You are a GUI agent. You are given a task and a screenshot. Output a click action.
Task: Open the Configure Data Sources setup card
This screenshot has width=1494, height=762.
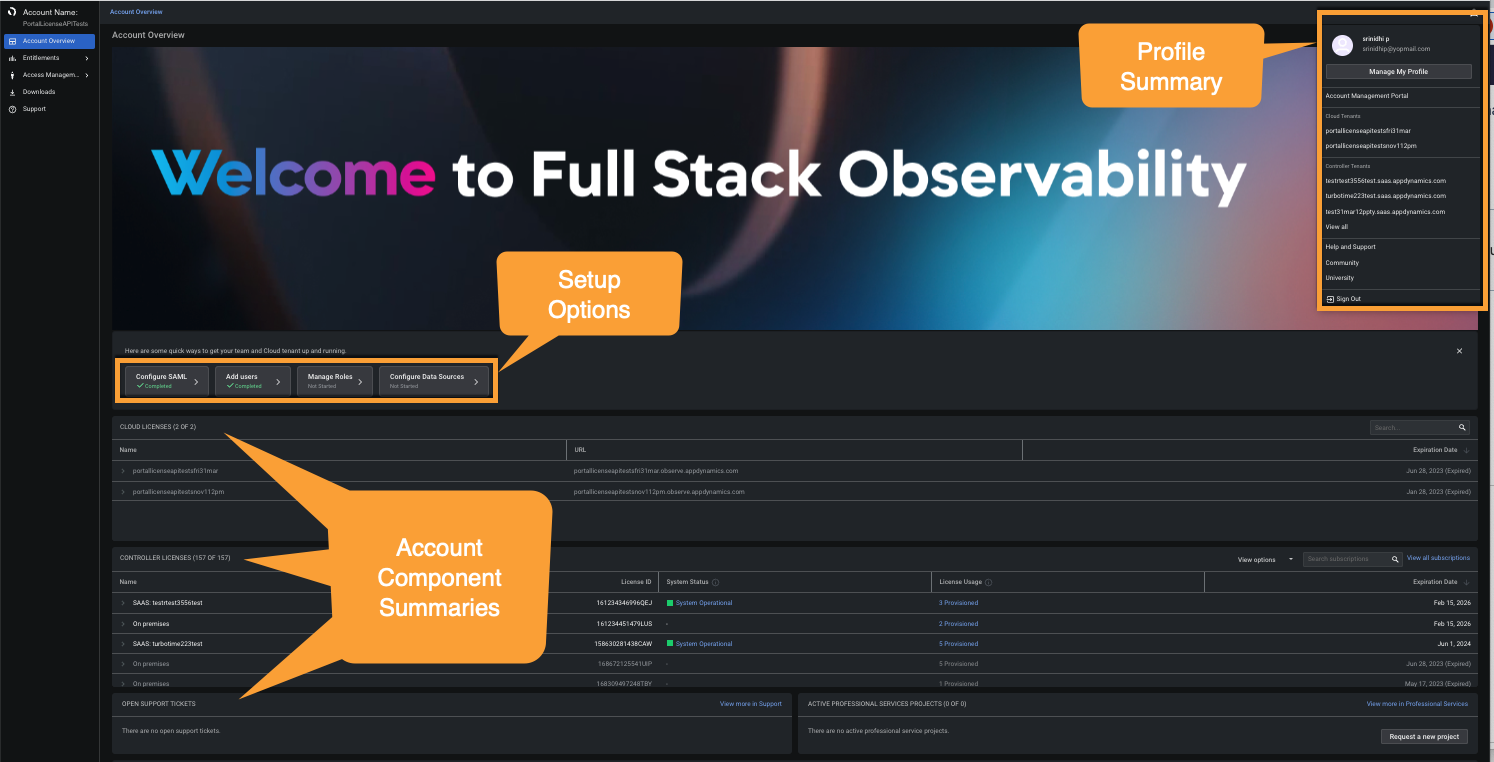pyautogui.click(x=434, y=381)
